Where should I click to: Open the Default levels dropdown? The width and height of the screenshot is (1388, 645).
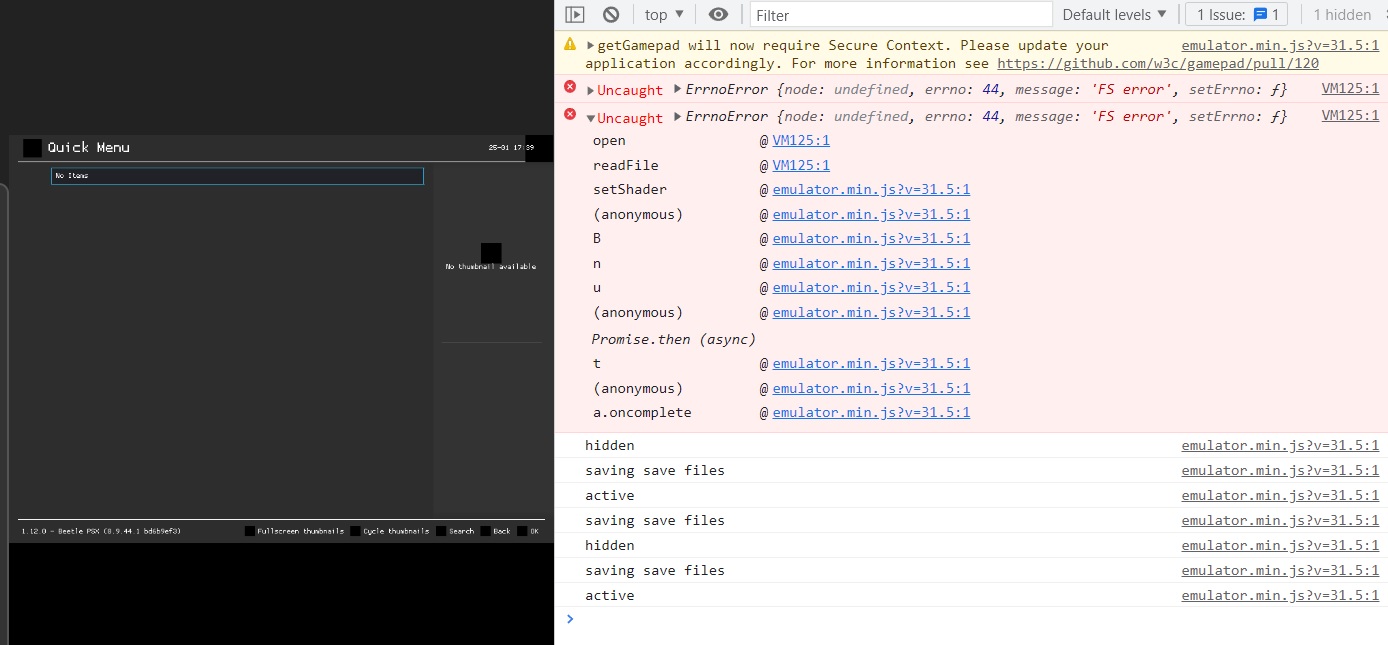(x=1113, y=14)
